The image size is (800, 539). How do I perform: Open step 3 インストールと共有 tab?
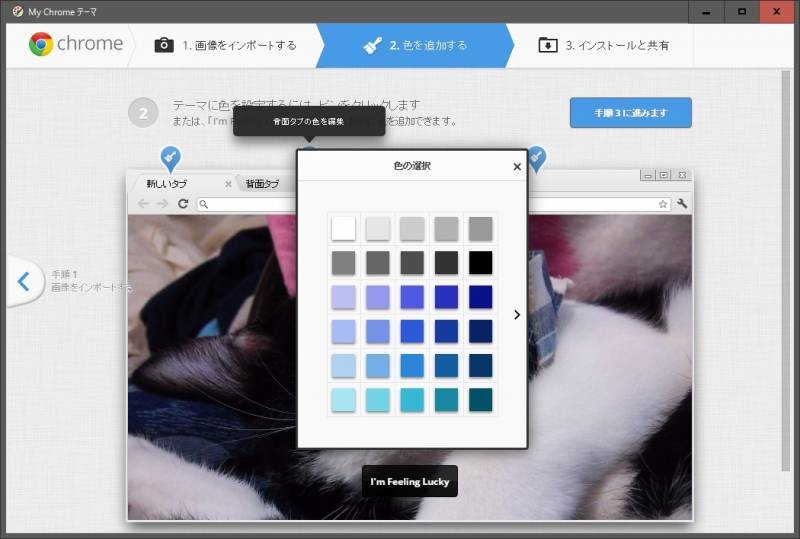[603, 45]
